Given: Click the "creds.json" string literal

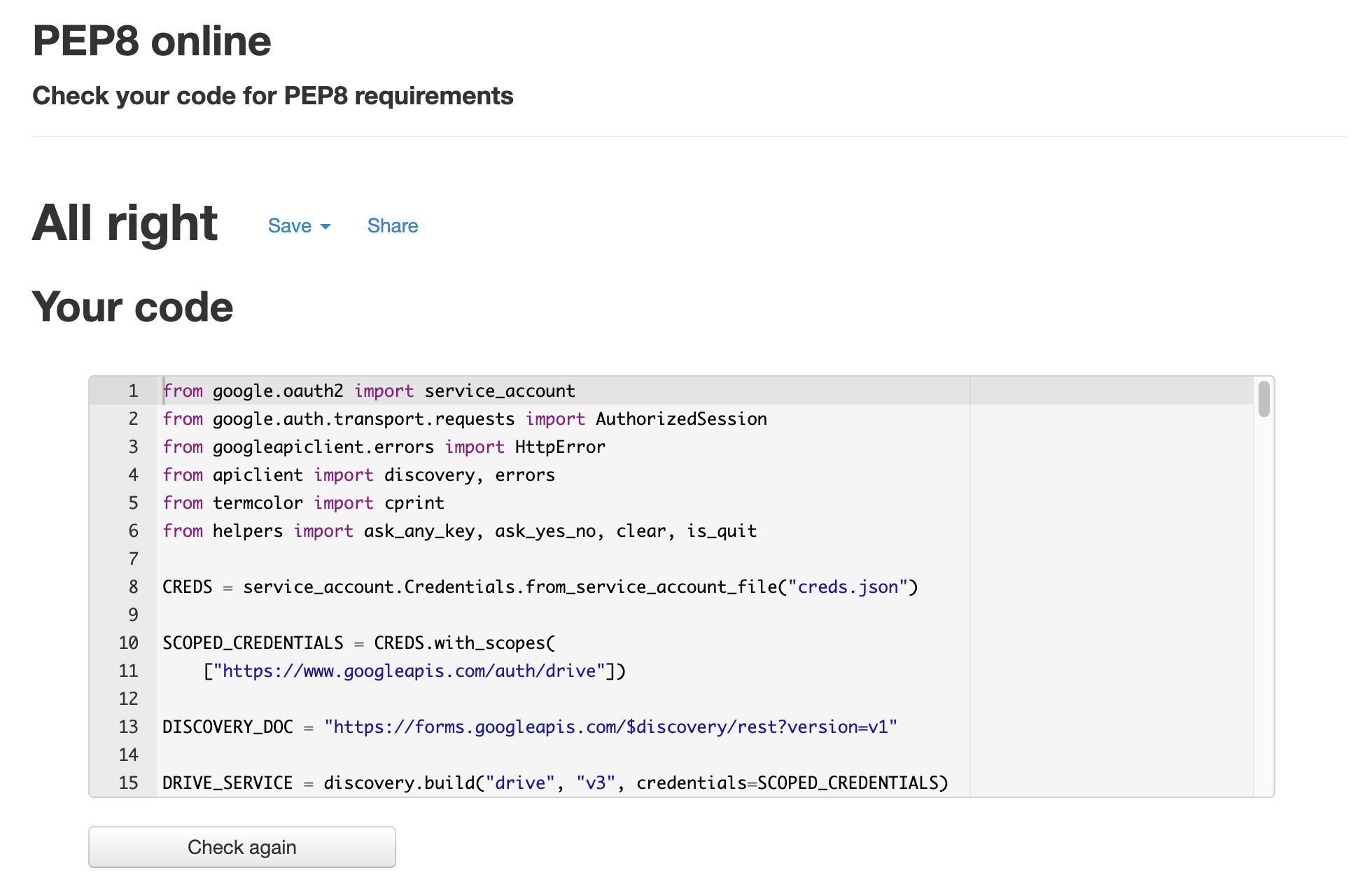Looking at the screenshot, I should 848,587.
